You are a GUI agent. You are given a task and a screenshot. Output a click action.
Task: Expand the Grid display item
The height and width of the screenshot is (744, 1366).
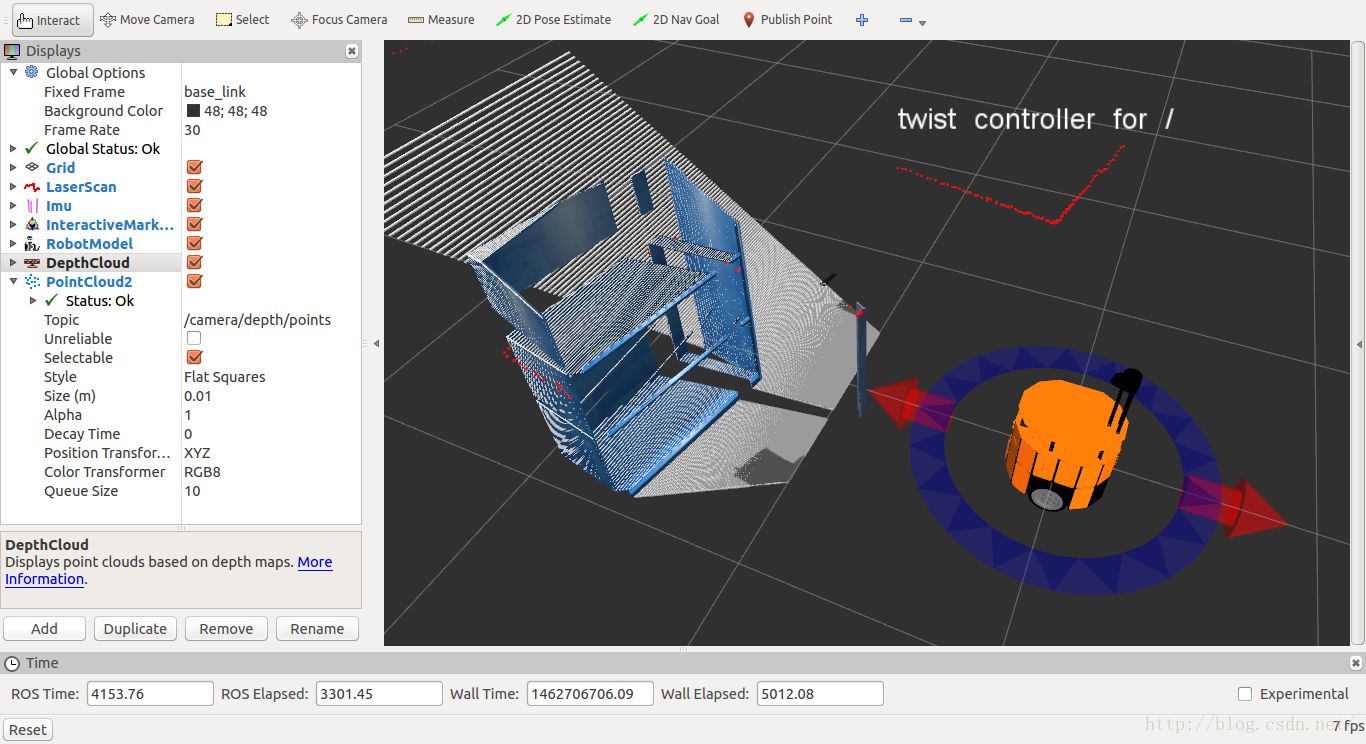[x=13, y=168]
